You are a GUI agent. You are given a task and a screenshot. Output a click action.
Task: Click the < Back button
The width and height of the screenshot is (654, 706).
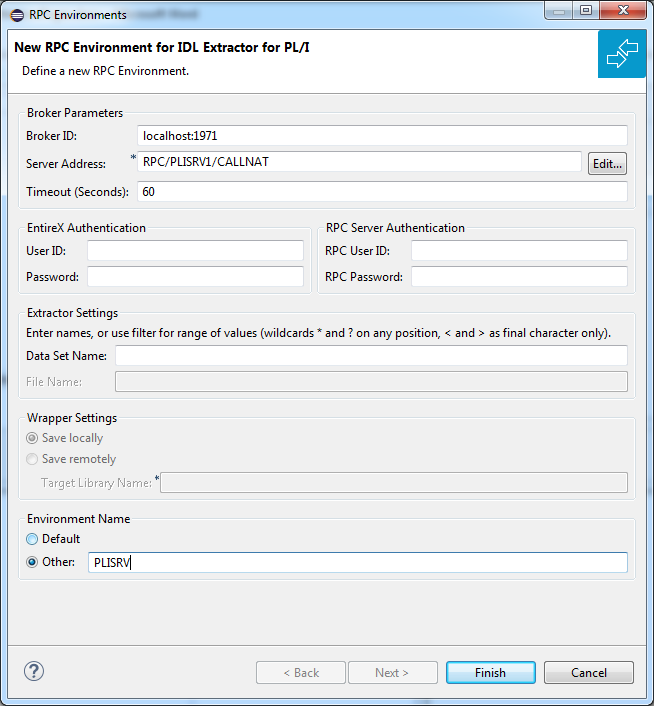301,673
